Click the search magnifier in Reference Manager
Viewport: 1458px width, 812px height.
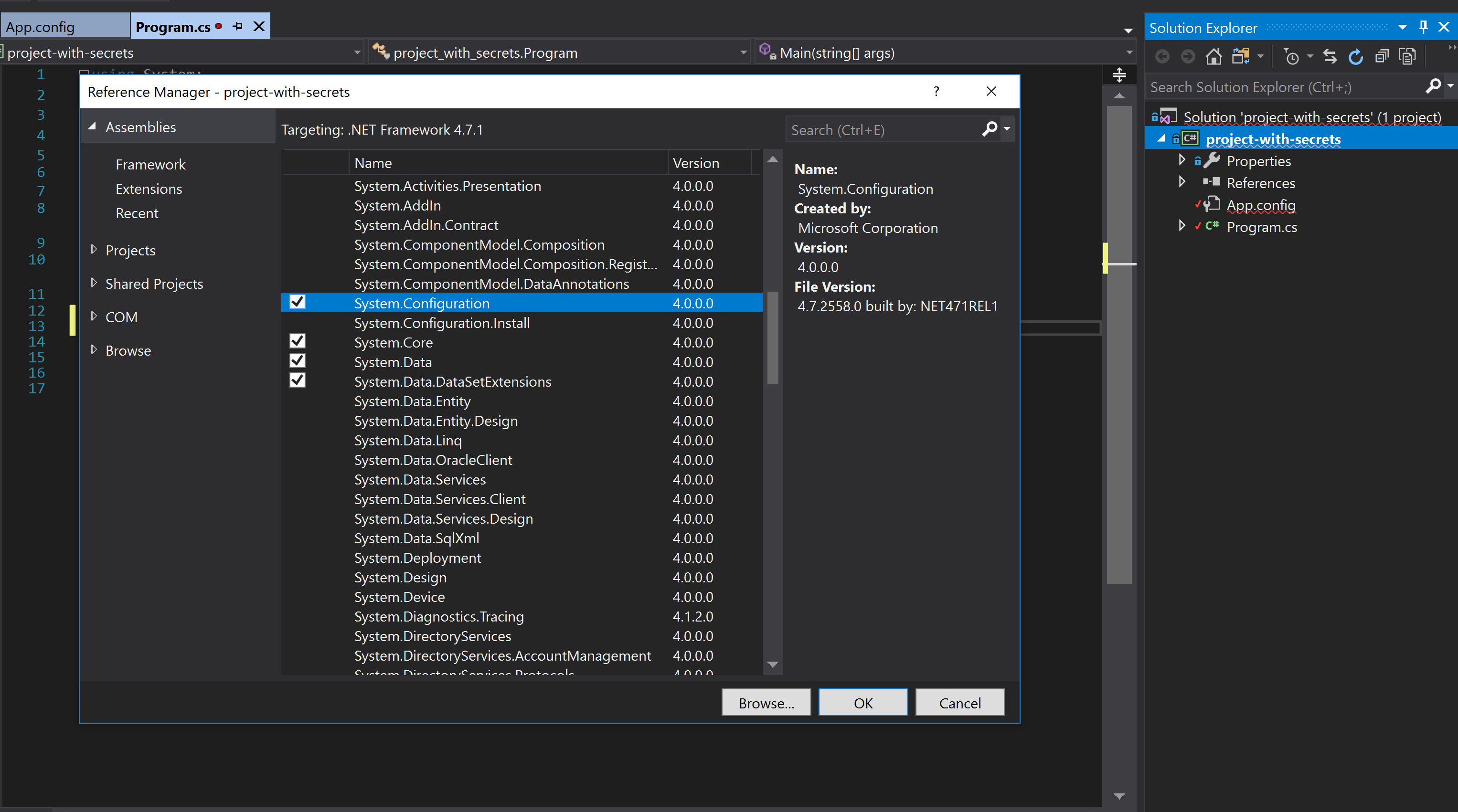click(990, 129)
